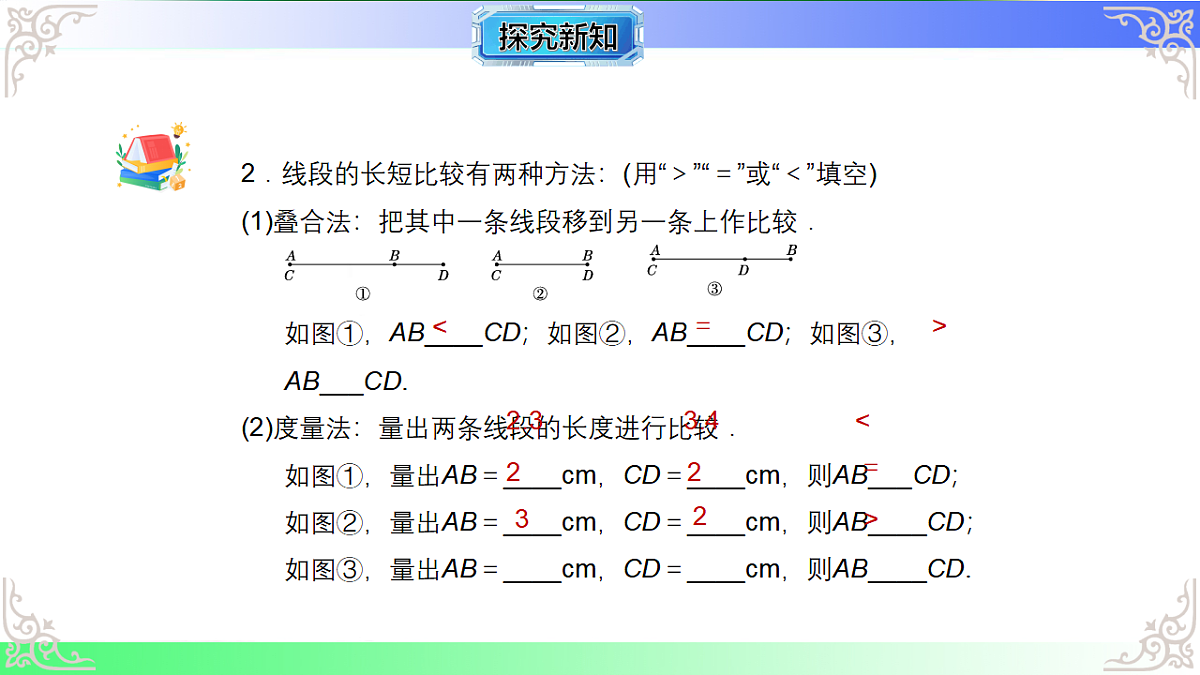Select the circled ③ label under third diagram
The image size is (1200, 675).
[715, 288]
